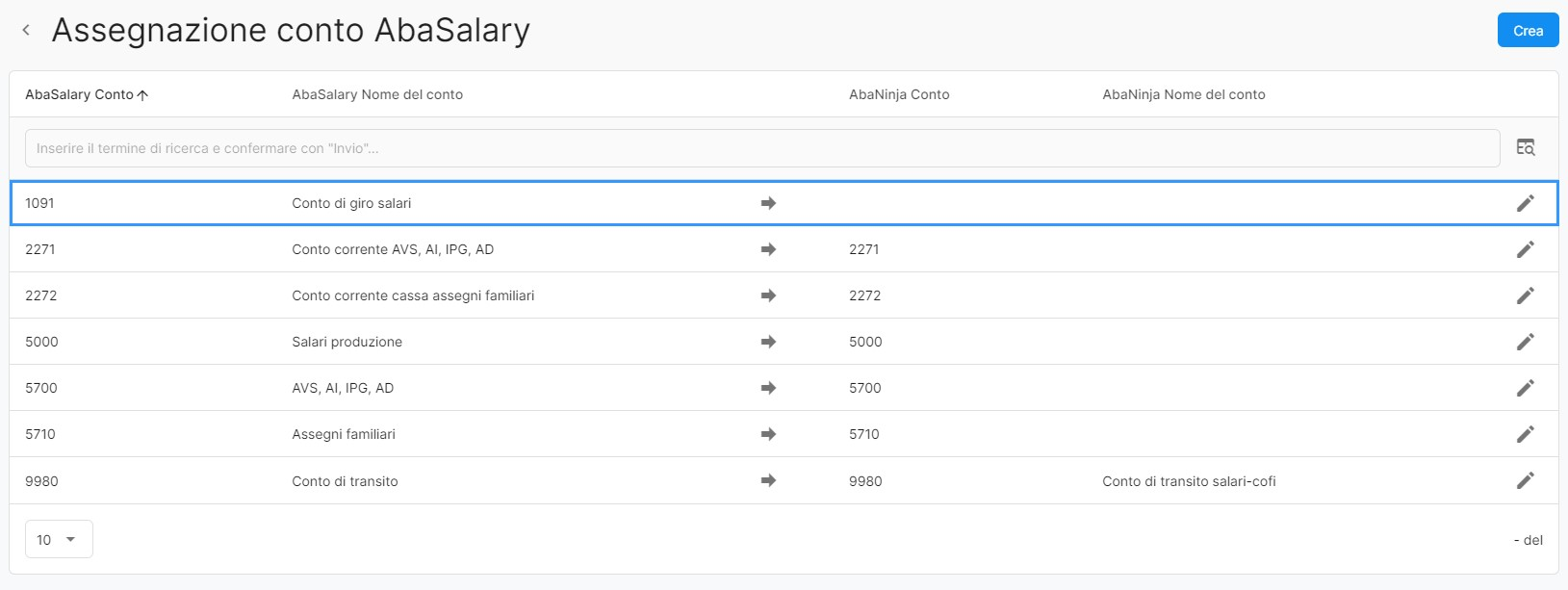Edit the 9980 Conto di transito row

[1526, 480]
